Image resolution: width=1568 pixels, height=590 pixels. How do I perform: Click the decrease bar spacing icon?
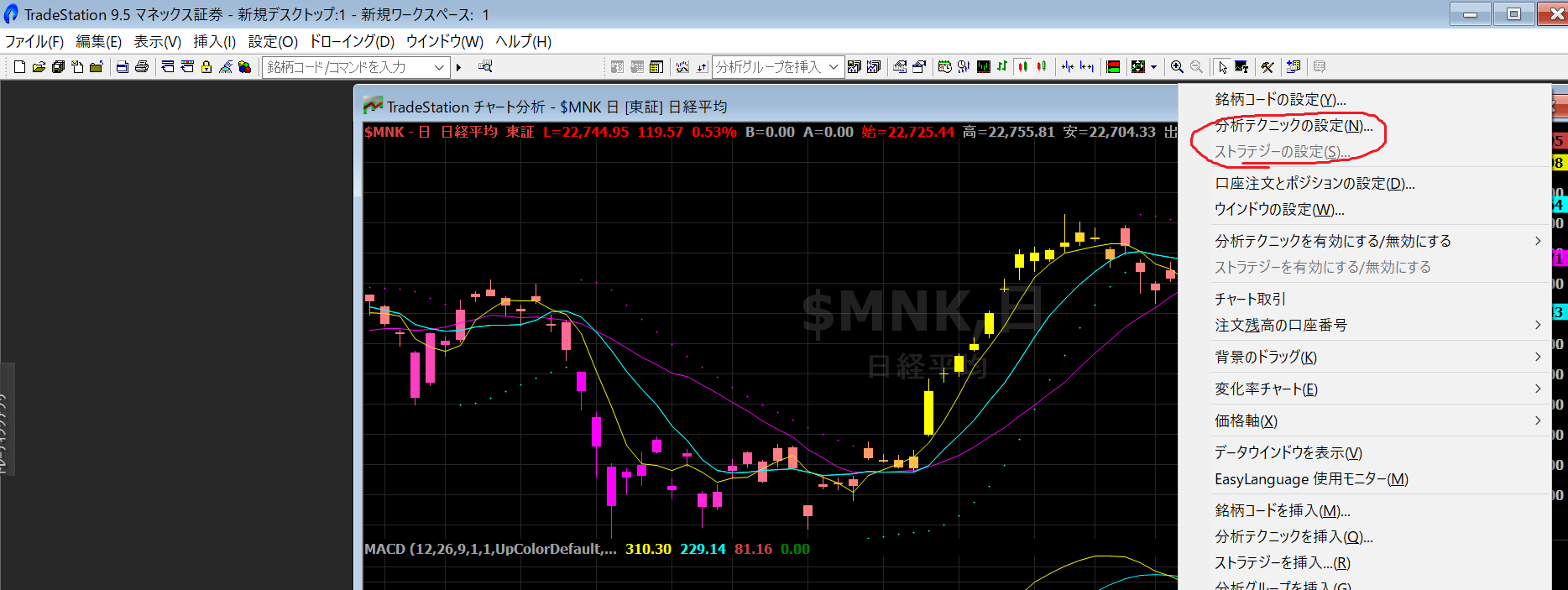coord(1068,67)
